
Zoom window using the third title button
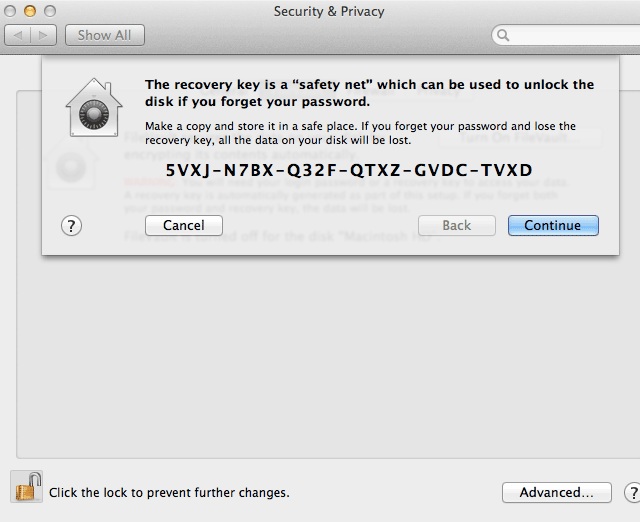coord(50,11)
